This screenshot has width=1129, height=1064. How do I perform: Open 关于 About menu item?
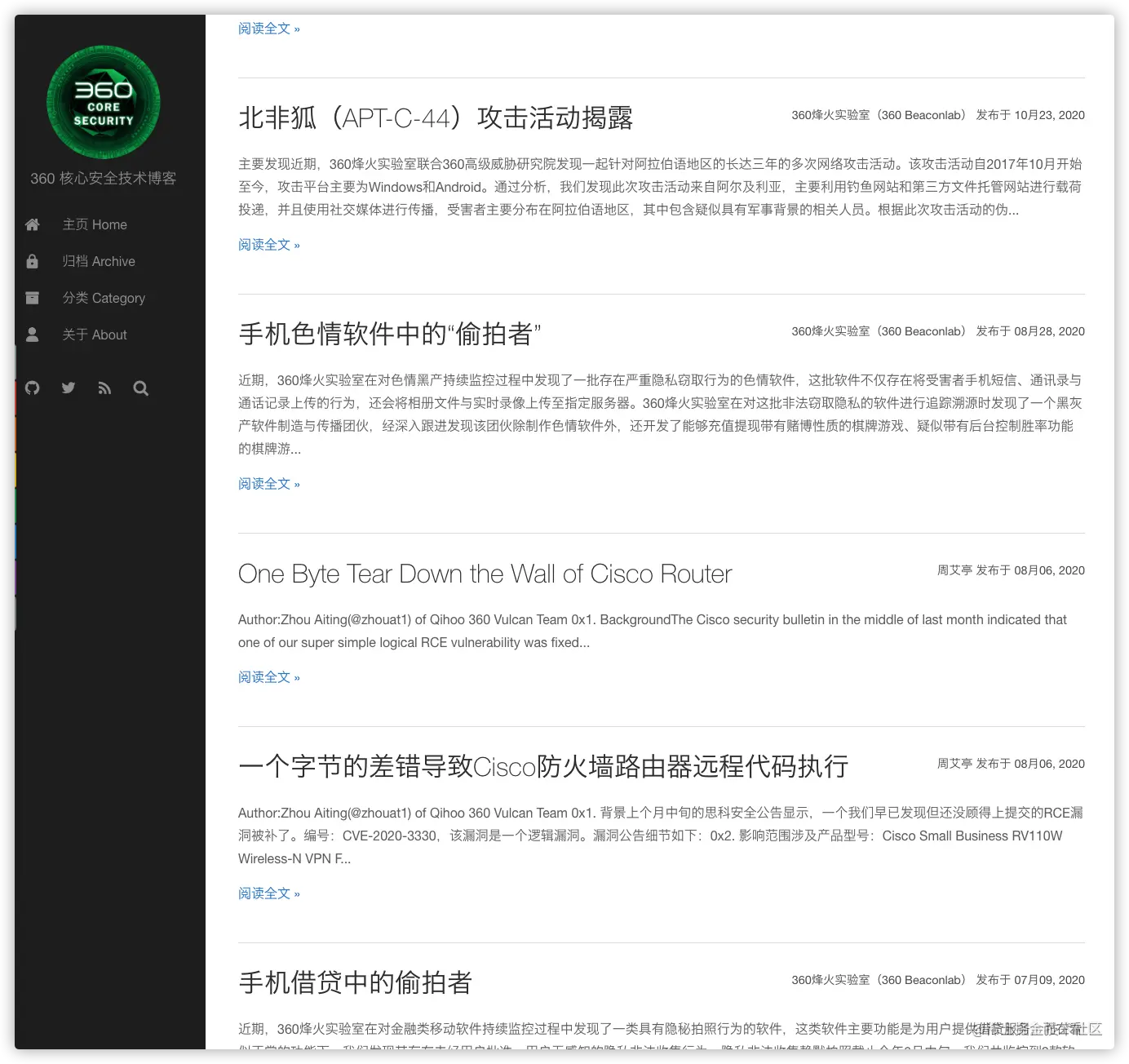click(95, 335)
